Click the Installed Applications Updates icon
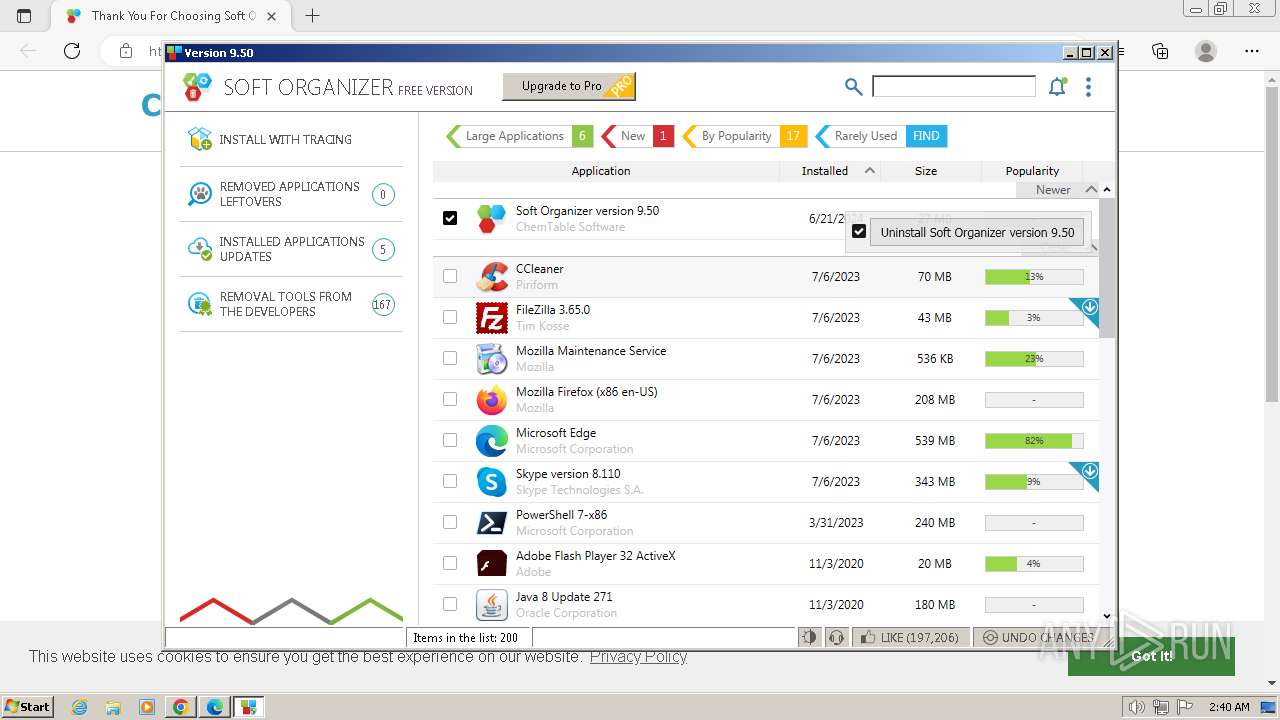 (200, 249)
